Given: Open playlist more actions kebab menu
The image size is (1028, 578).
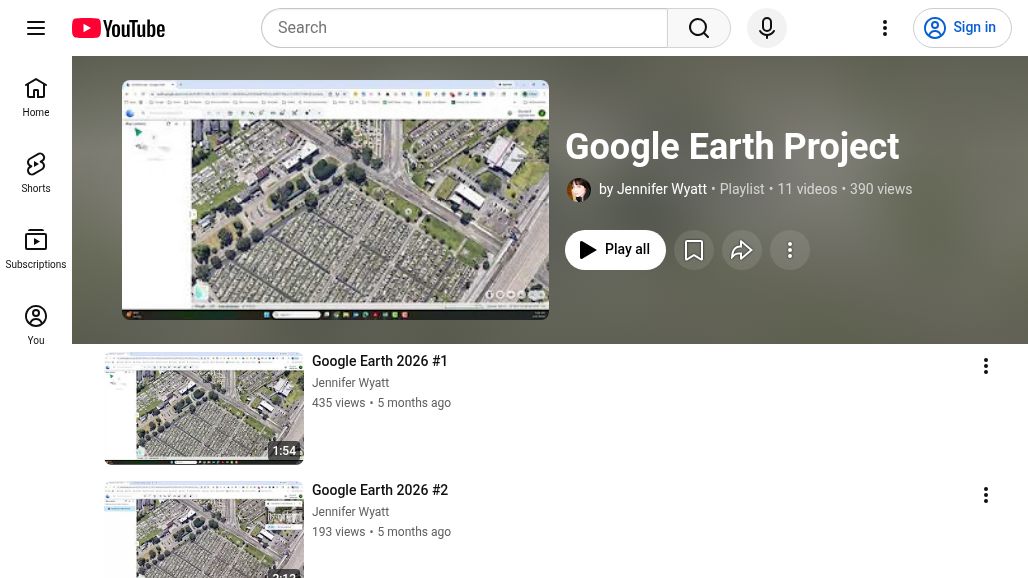Looking at the screenshot, I should pos(789,250).
